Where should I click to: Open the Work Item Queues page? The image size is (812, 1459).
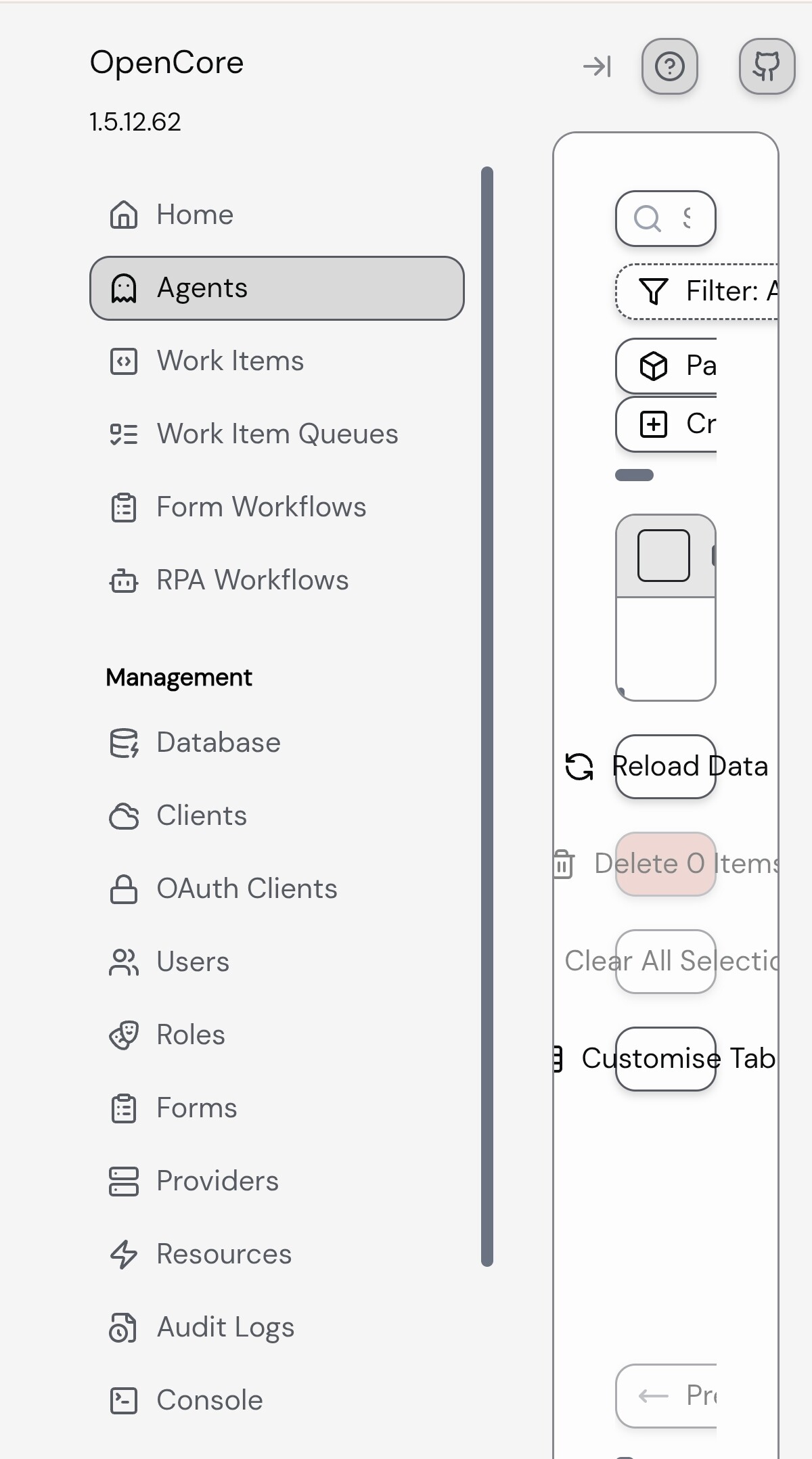277,434
